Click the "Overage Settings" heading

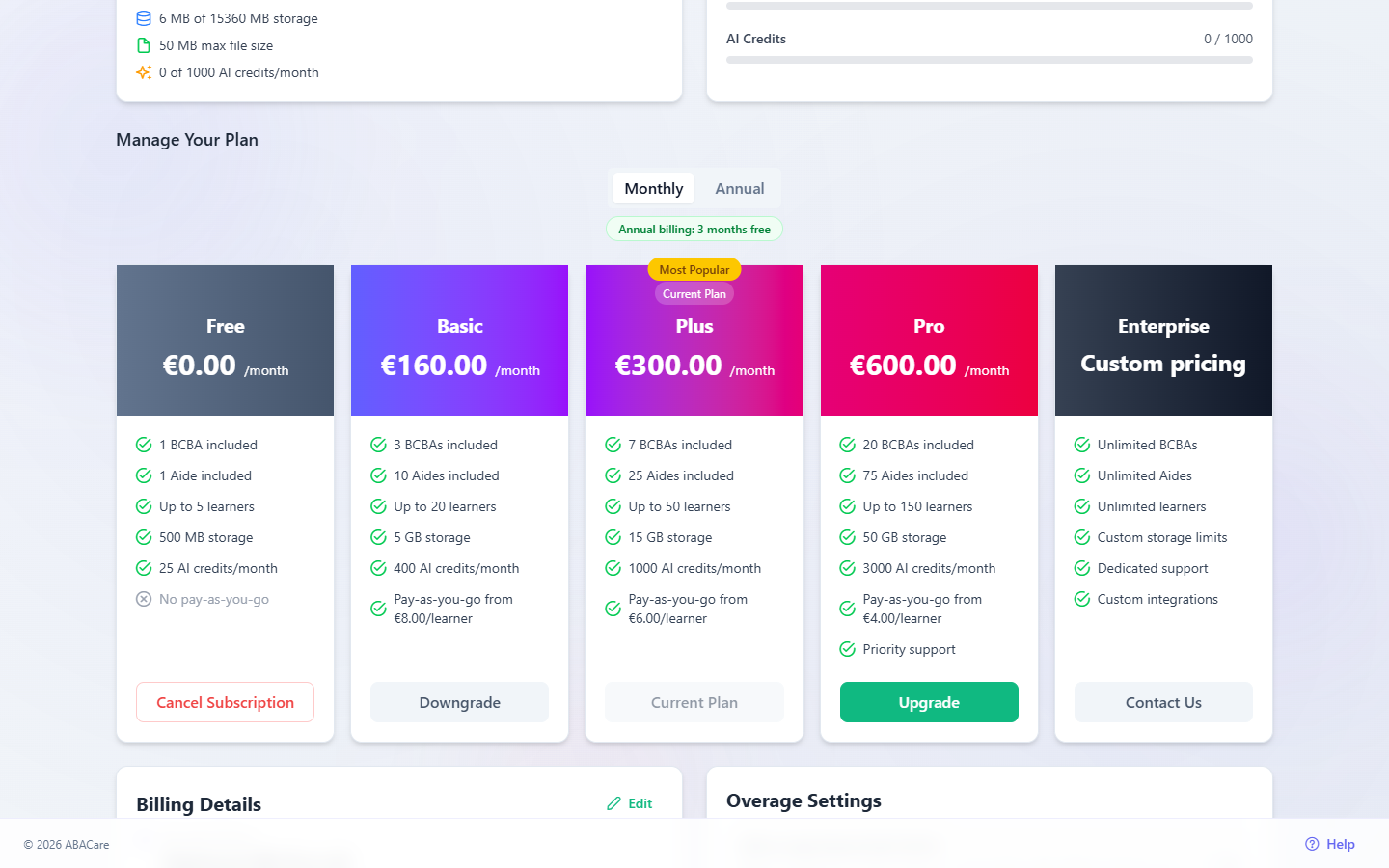(803, 800)
